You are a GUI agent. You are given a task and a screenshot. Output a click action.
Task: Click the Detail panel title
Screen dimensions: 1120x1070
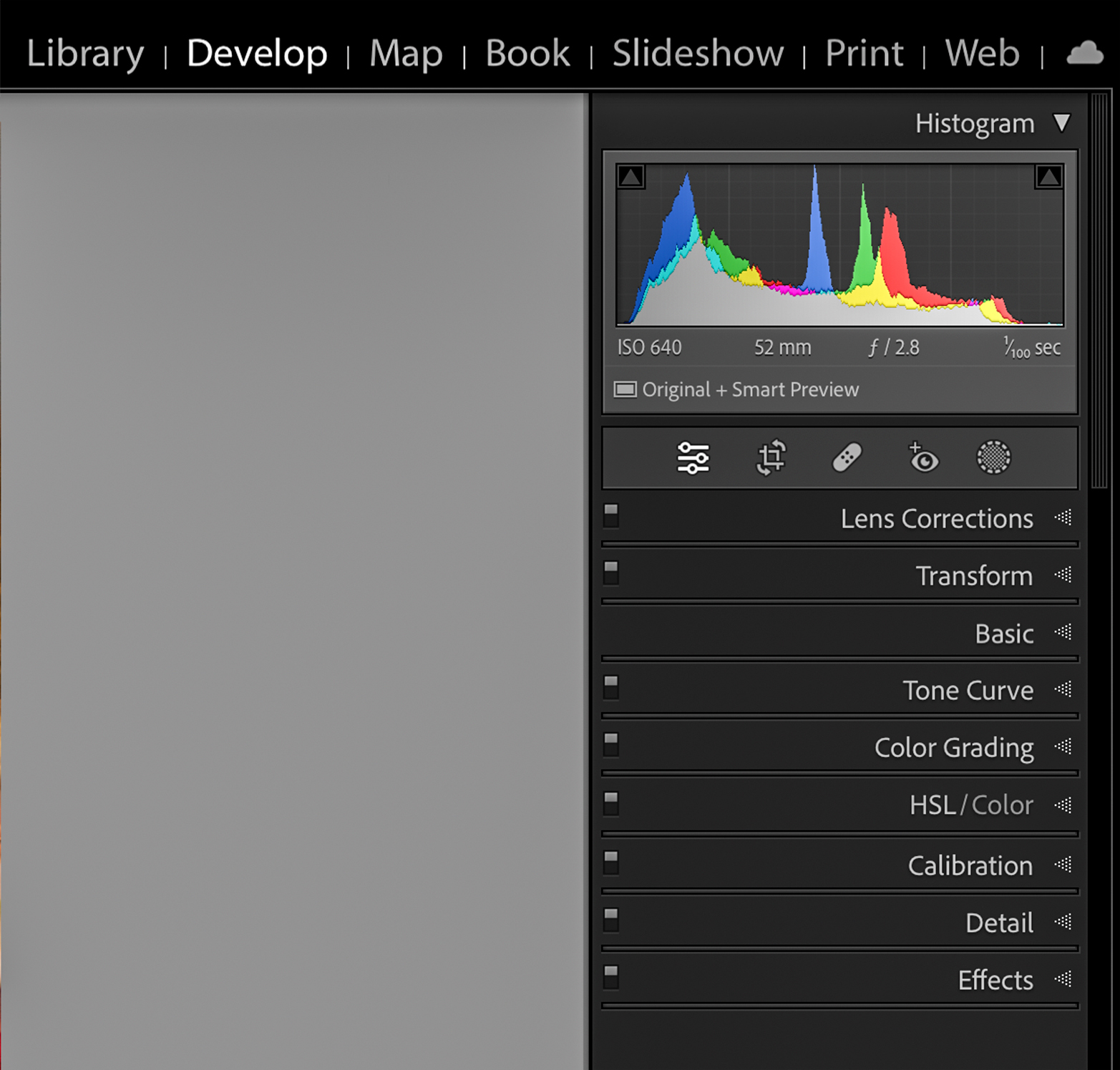pyautogui.click(x=999, y=923)
